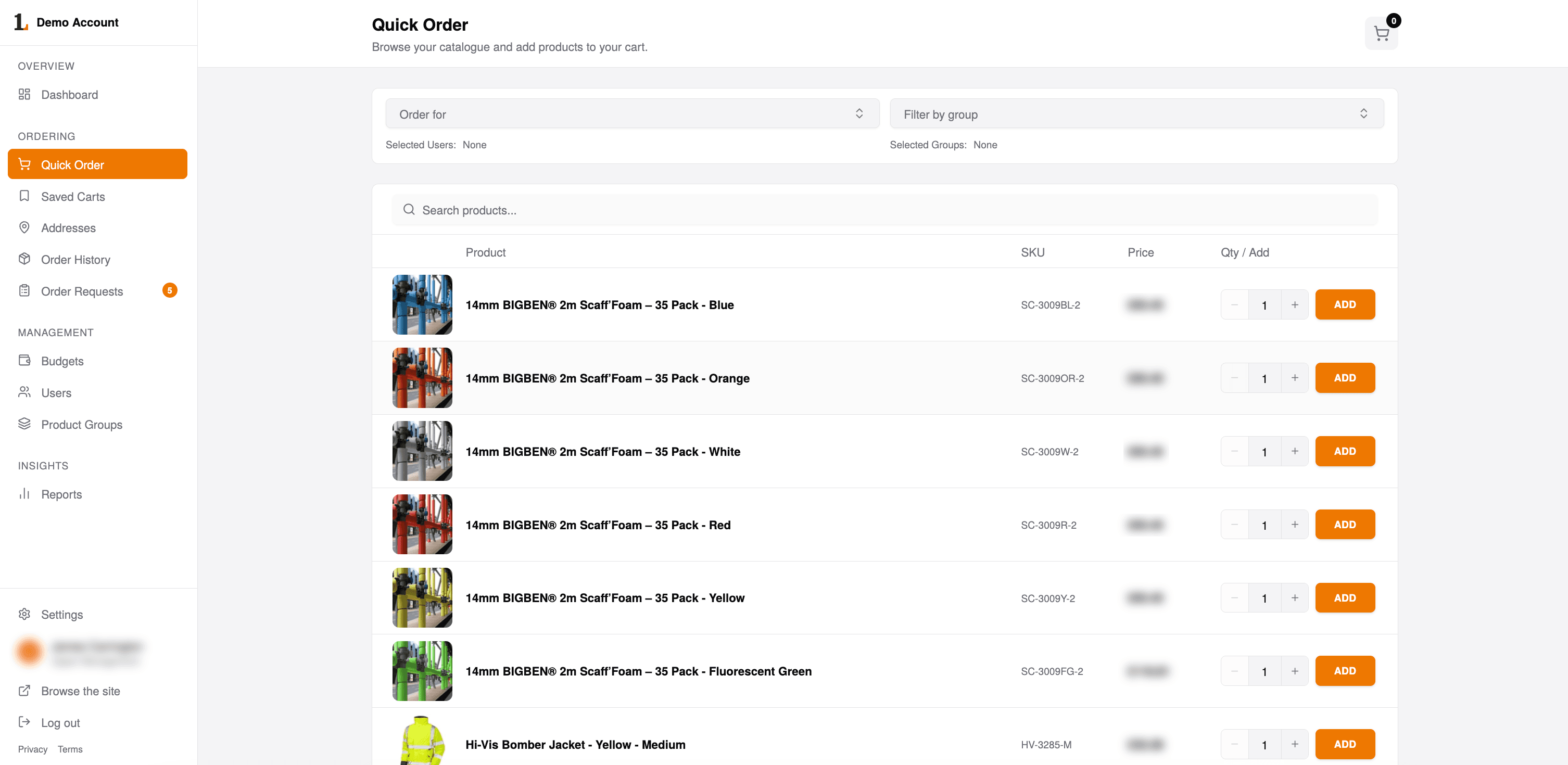Click the quantity field in the Red row
Image resolution: width=1568 pixels, height=765 pixels.
(x=1264, y=525)
